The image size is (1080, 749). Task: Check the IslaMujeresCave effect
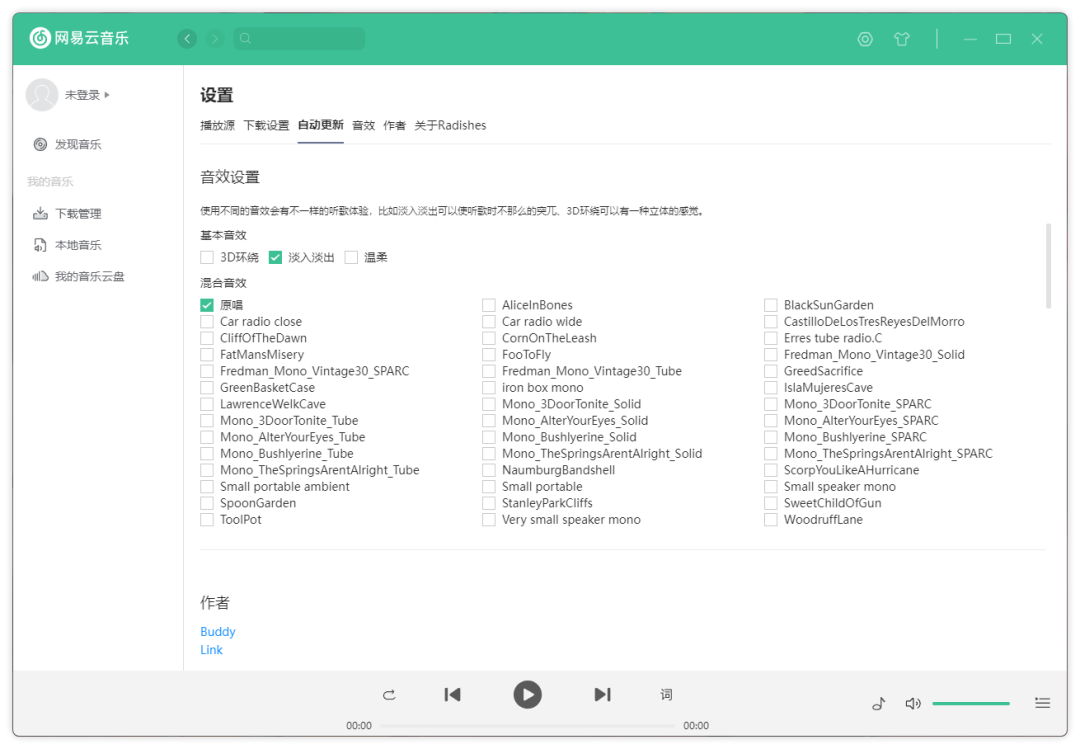771,388
